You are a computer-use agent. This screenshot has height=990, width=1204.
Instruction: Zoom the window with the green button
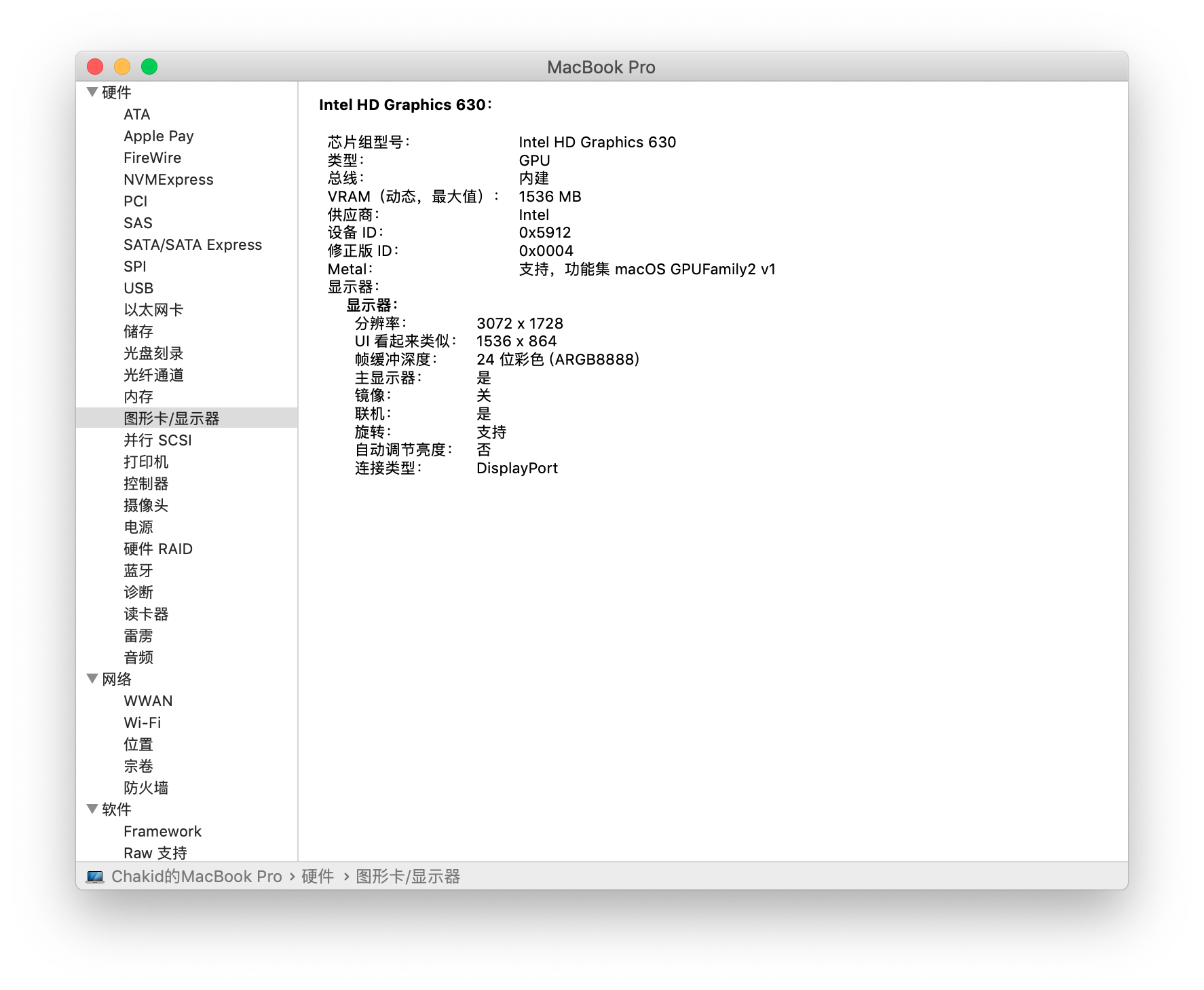pos(149,67)
